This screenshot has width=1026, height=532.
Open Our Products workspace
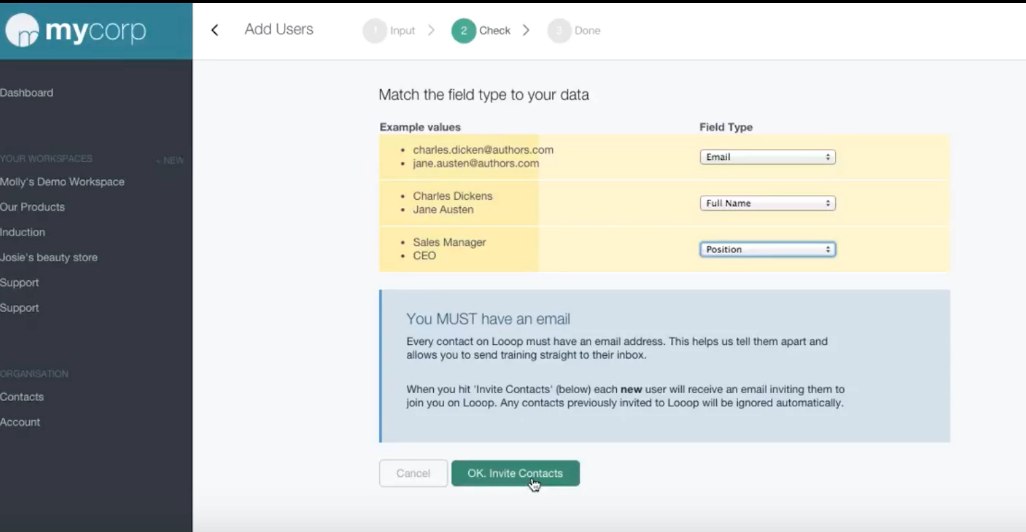tap(32, 207)
